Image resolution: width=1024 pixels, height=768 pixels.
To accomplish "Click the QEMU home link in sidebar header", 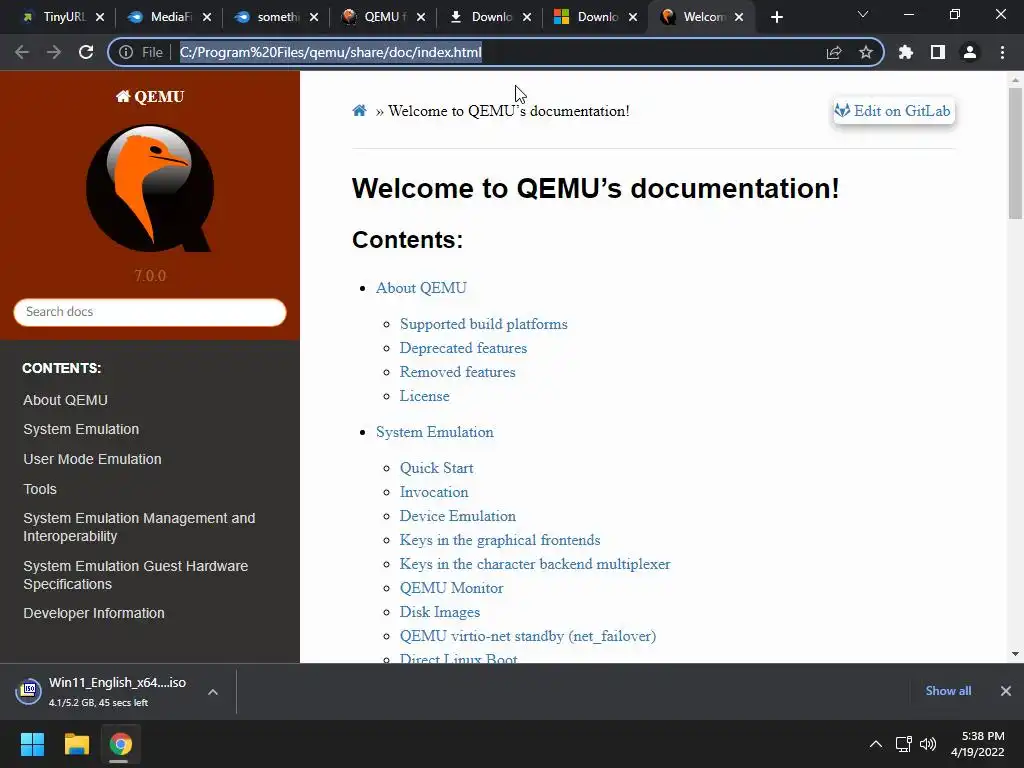I will coord(150,97).
